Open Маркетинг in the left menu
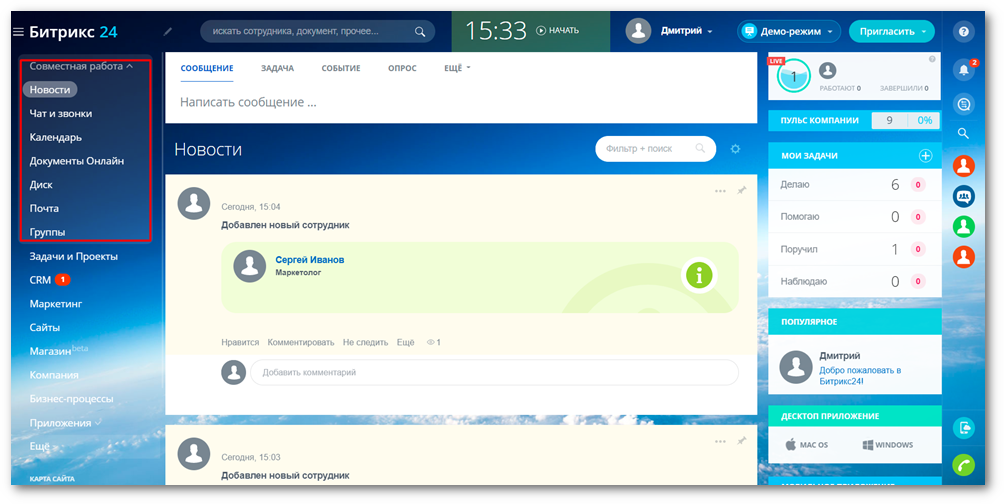This screenshot has width=1004, height=504. [56, 304]
